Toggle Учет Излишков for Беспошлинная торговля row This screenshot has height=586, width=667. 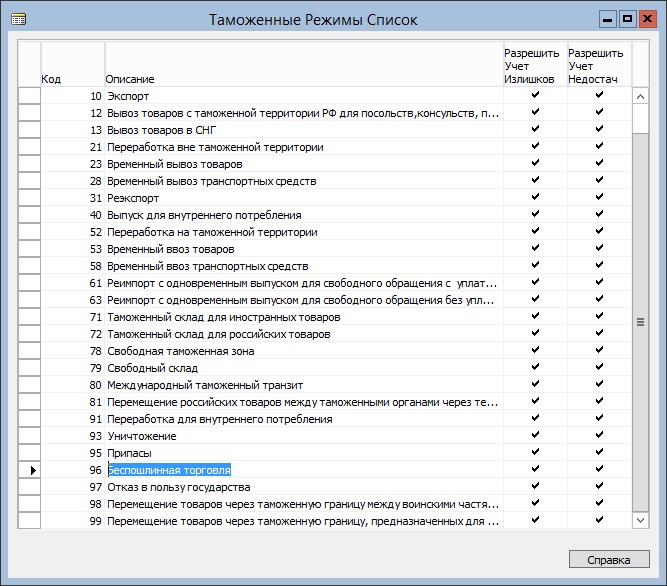[x=535, y=469]
